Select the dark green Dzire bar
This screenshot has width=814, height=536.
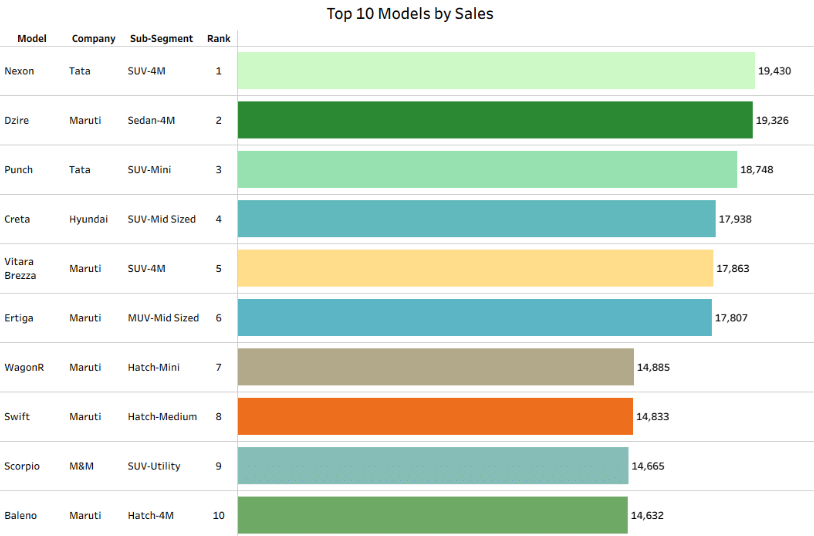click(x=495, y=120)
